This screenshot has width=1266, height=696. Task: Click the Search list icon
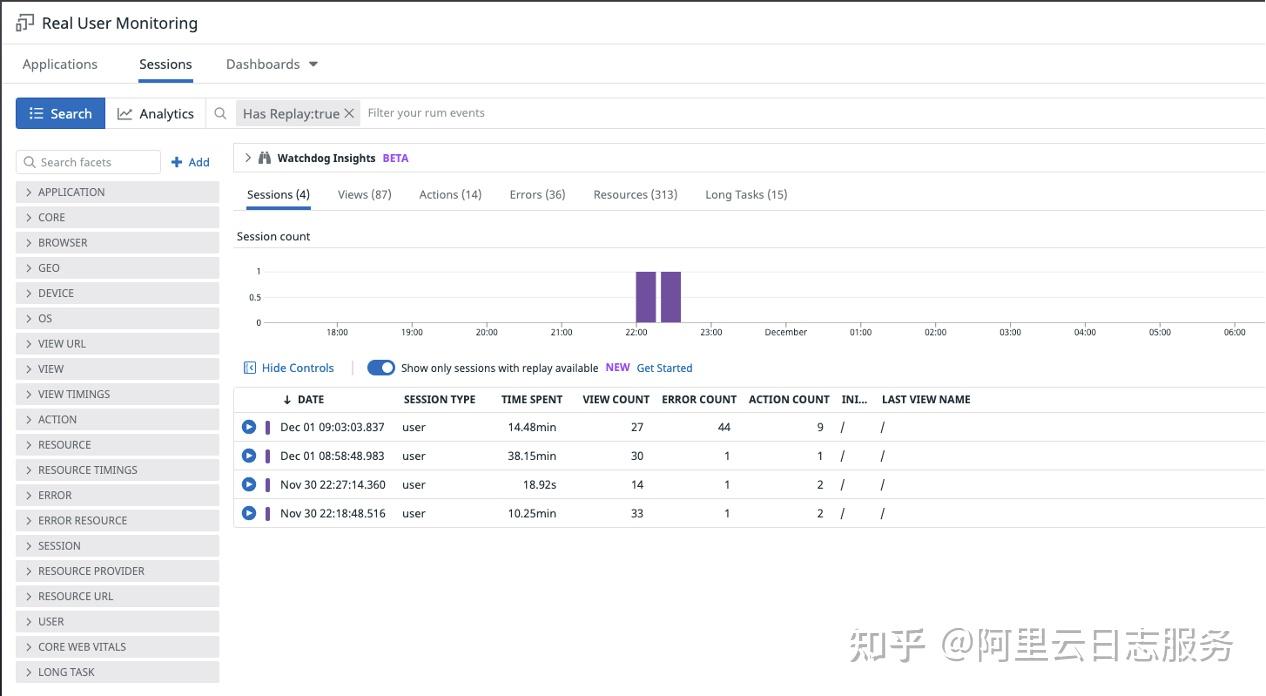(35, 113)
